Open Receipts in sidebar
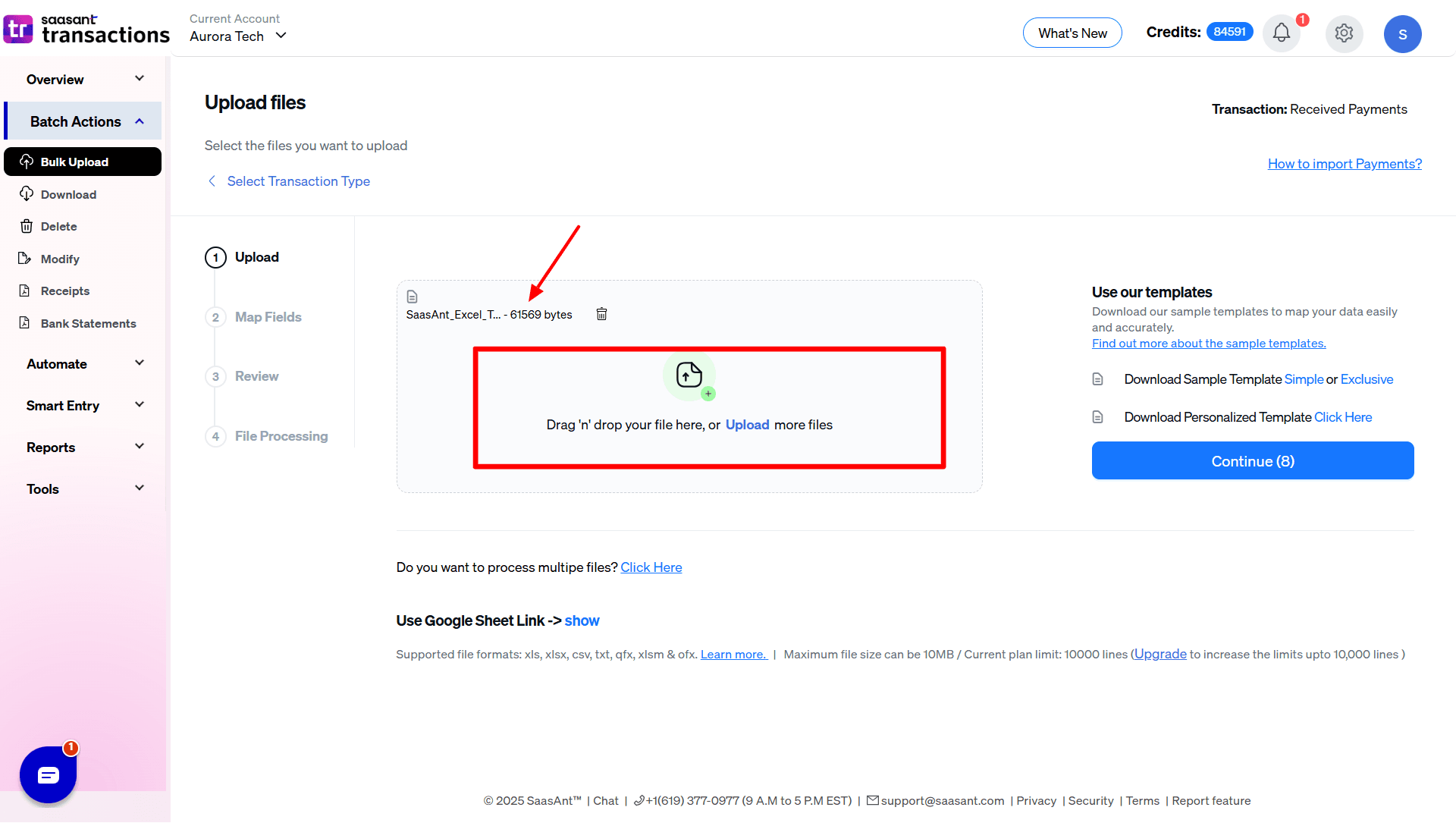This screenshot has height=823, width=1456. 64,291
